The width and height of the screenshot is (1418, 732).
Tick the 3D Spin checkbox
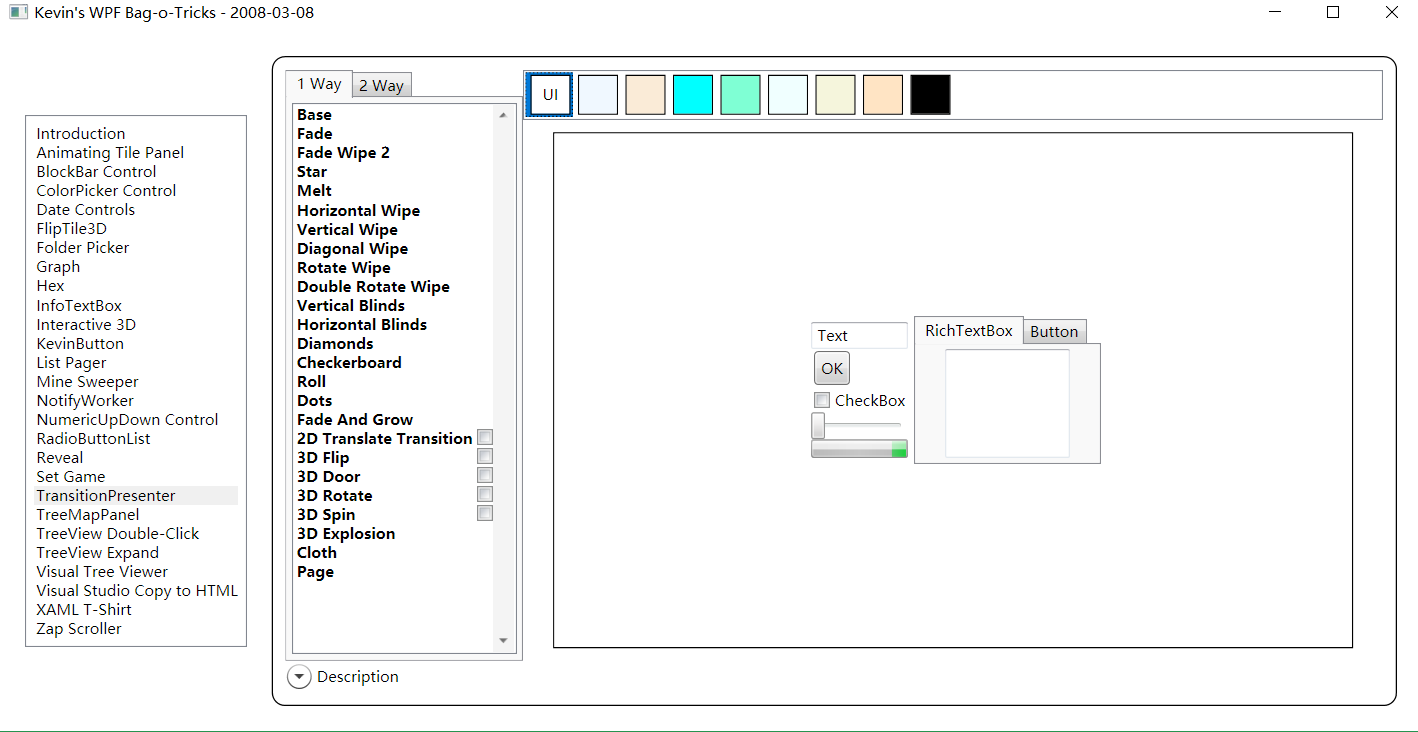485,514
